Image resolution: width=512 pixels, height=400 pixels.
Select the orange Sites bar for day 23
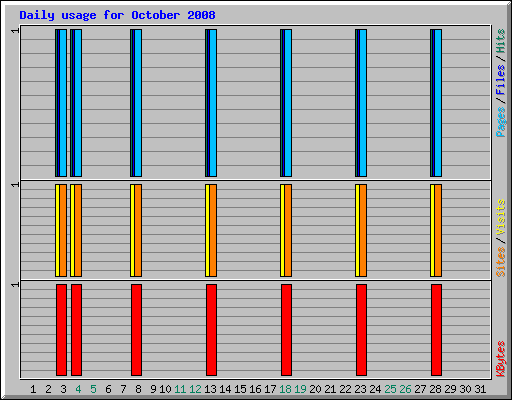[363, 230]
